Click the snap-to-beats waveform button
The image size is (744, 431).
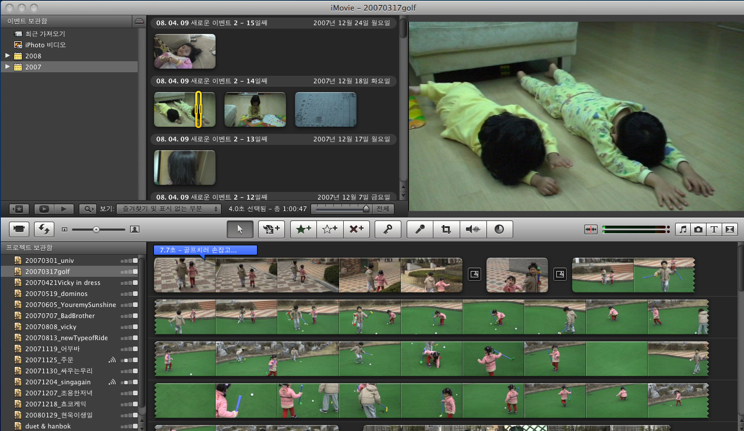coord(591,229)
